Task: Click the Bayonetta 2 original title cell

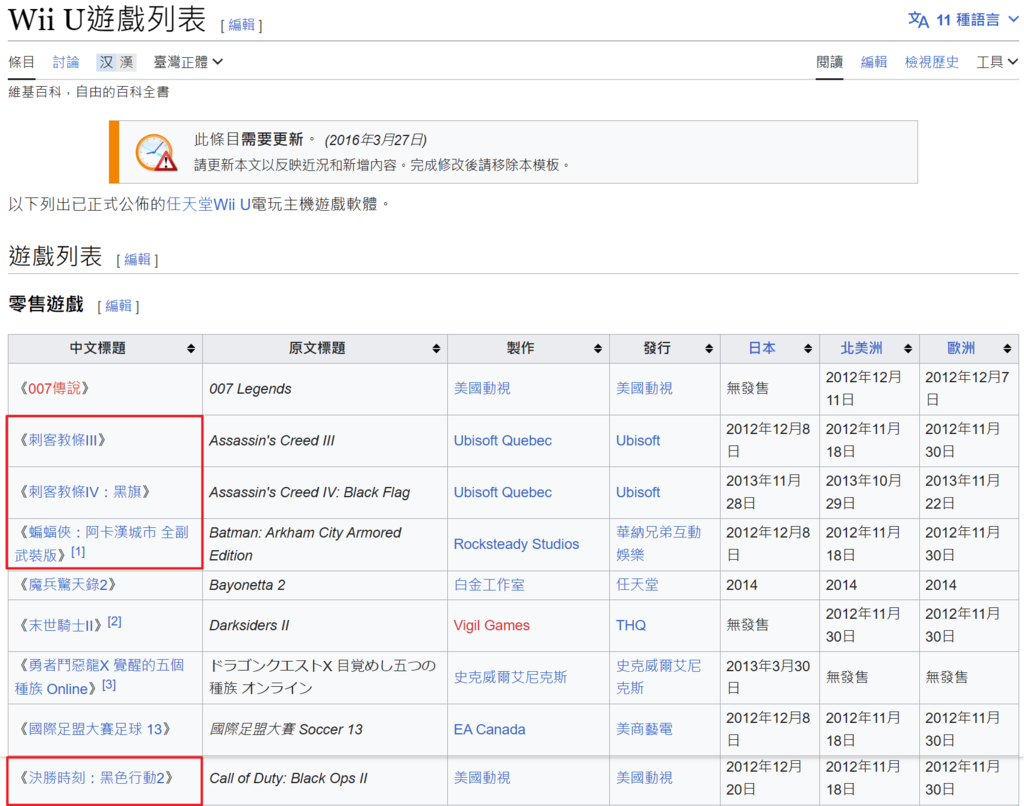Action: pos(325,585)
